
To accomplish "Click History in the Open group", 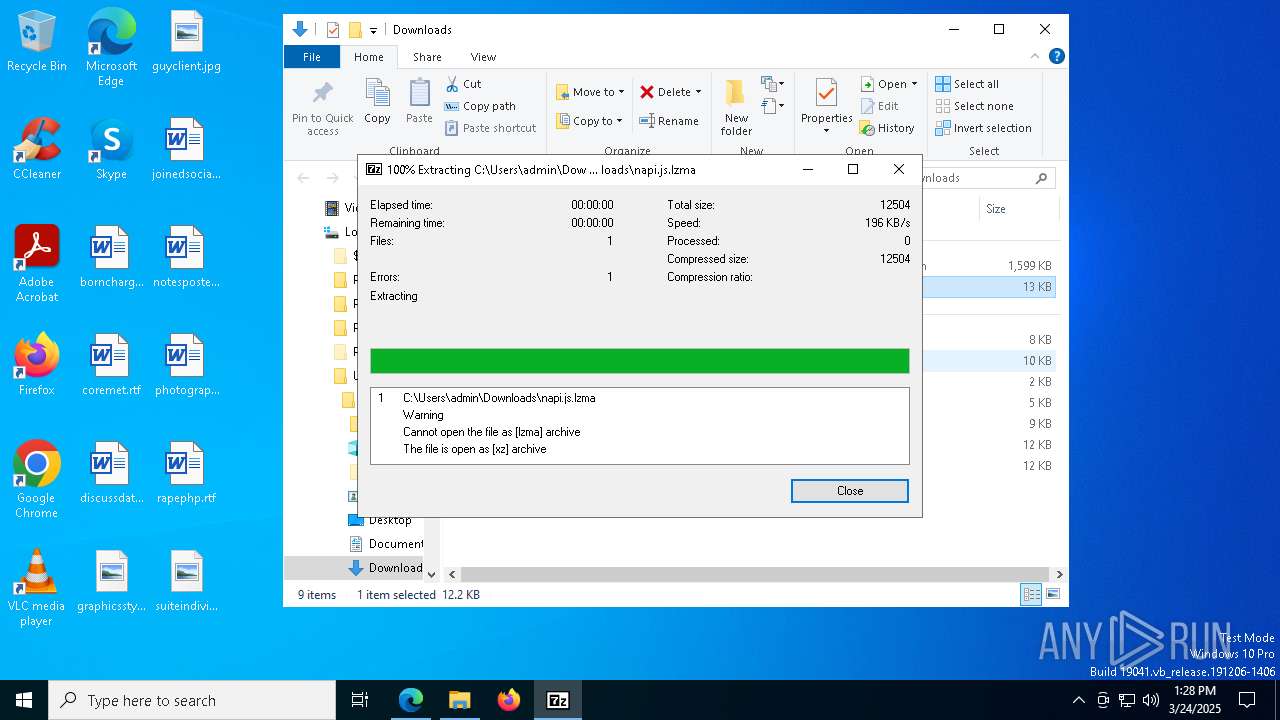I will point(887,128).
